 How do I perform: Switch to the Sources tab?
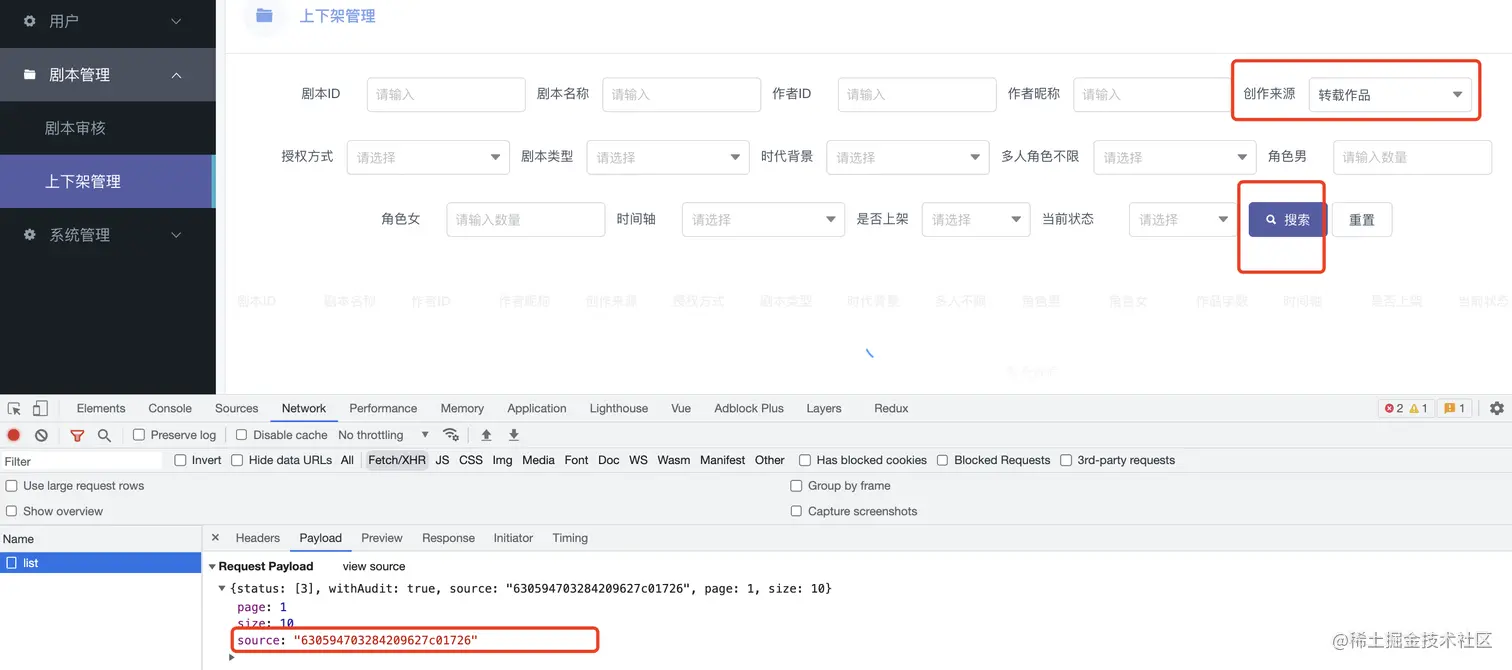(x=236, y=408)
